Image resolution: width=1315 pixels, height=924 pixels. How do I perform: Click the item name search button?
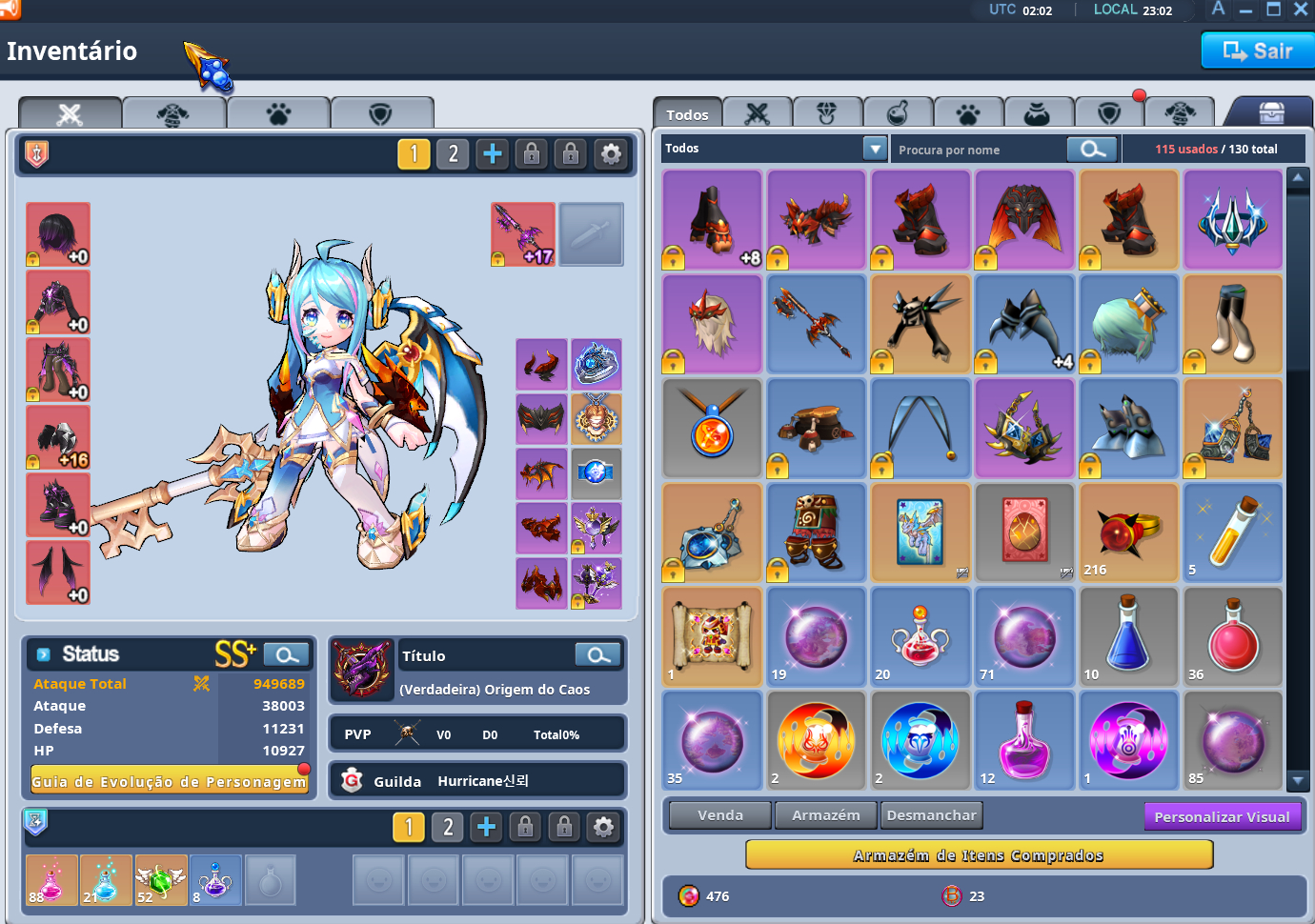pos(1093,149)
